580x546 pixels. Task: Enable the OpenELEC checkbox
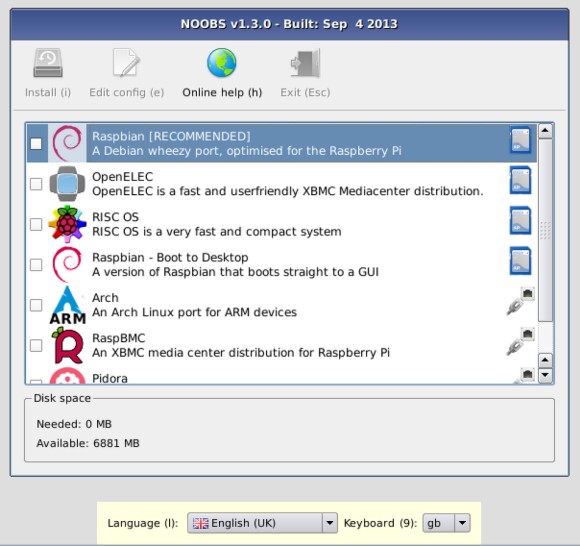(36, 184)
